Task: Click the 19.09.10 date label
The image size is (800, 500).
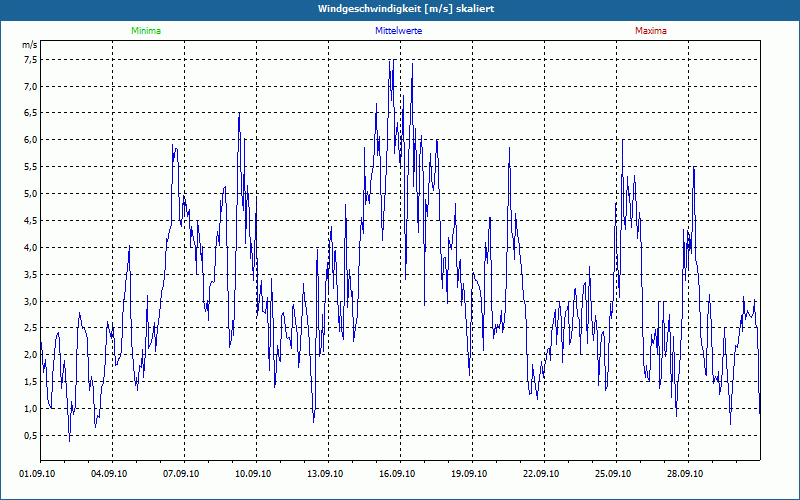Action: (x=469, y=474)
